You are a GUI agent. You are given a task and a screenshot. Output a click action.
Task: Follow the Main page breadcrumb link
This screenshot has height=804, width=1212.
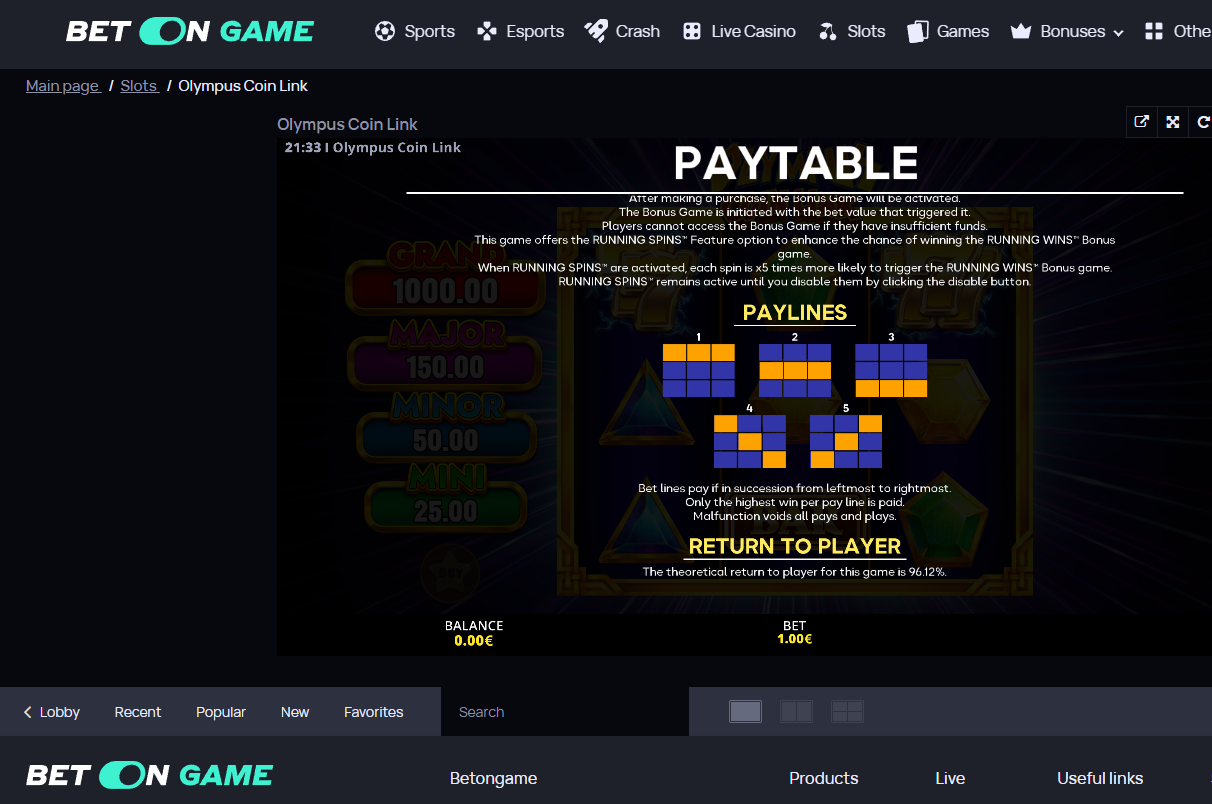click(x=62, y=86)
